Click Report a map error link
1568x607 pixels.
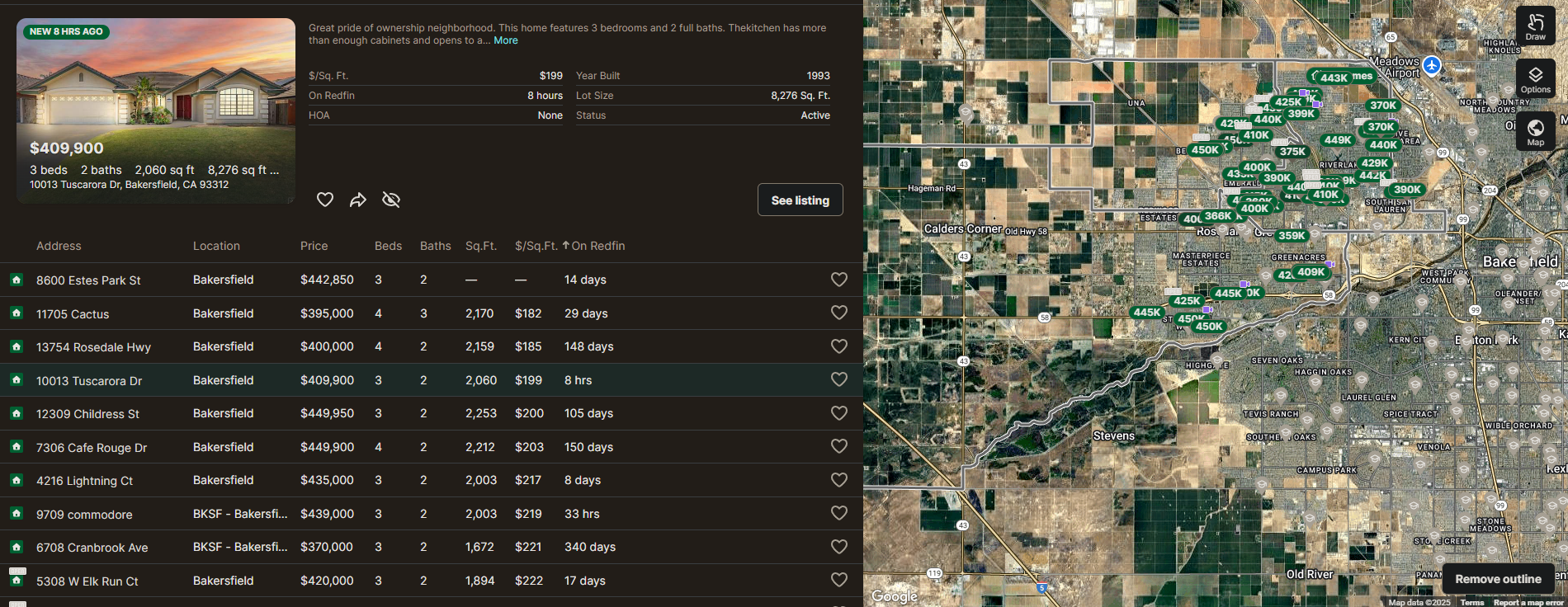tap(1528, 603)
